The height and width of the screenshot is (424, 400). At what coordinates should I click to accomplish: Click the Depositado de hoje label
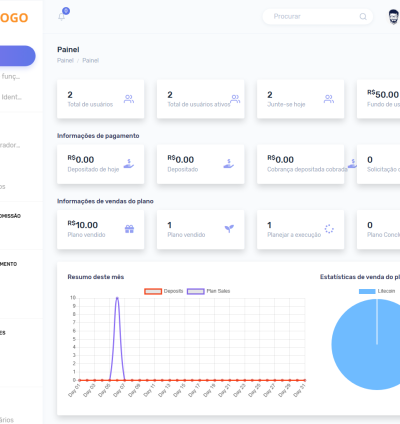tap(93, 169)
